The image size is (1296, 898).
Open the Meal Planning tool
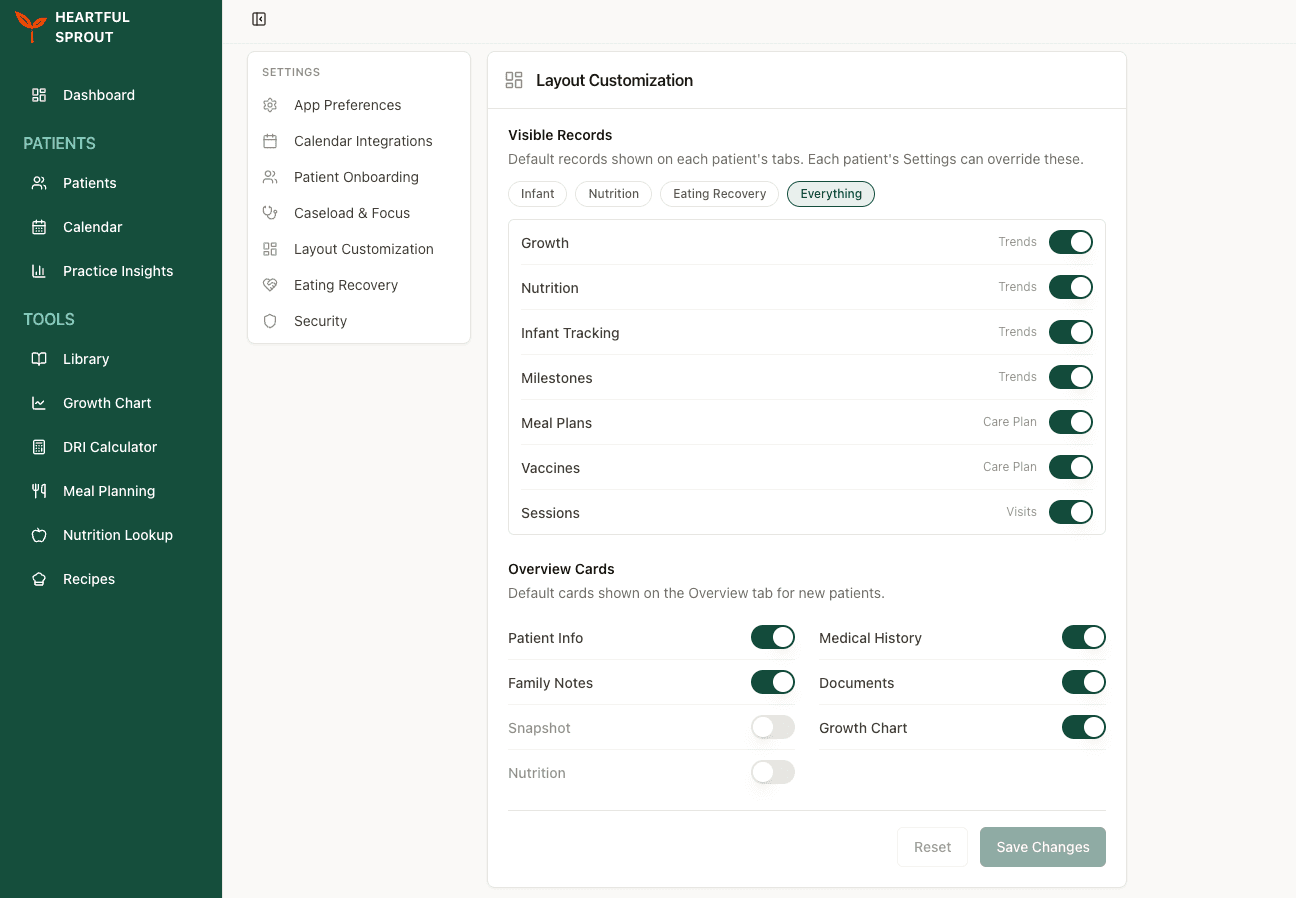[x=111, y=491]
